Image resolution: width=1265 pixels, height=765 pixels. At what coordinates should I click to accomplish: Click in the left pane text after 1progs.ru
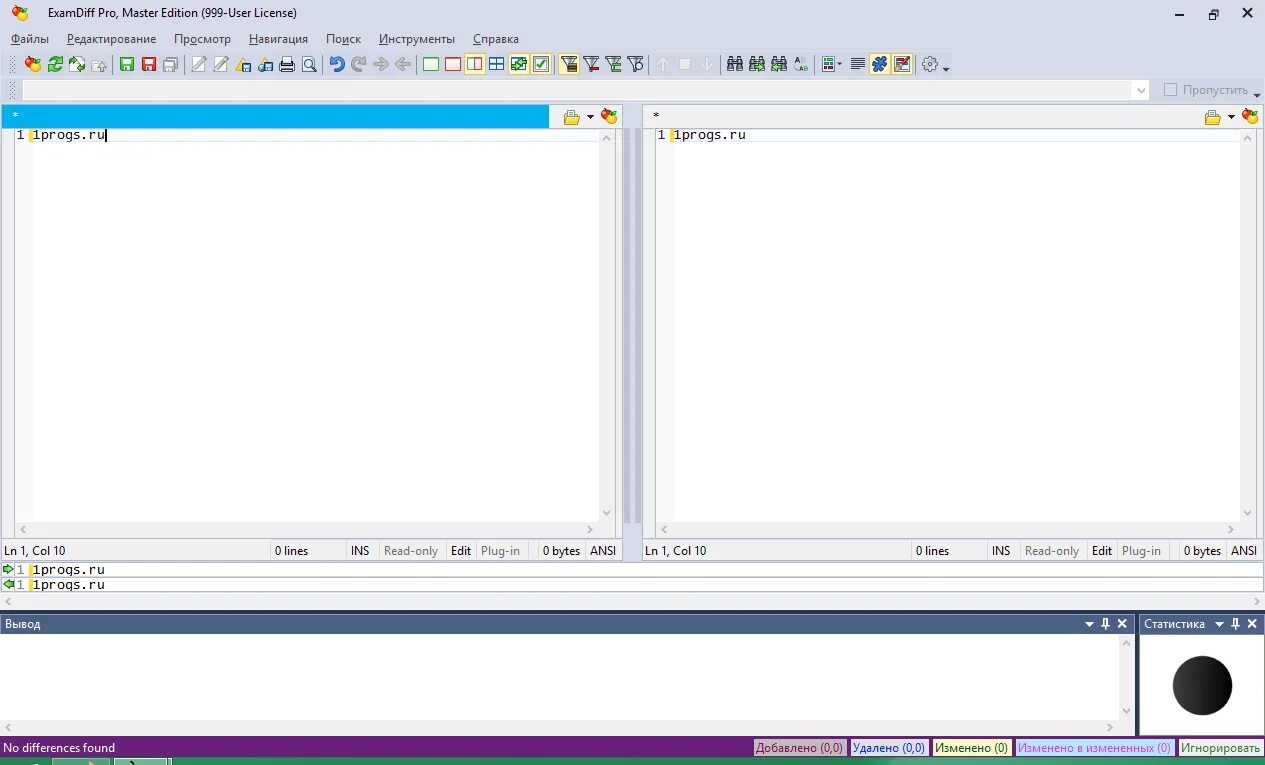(107, 135)
